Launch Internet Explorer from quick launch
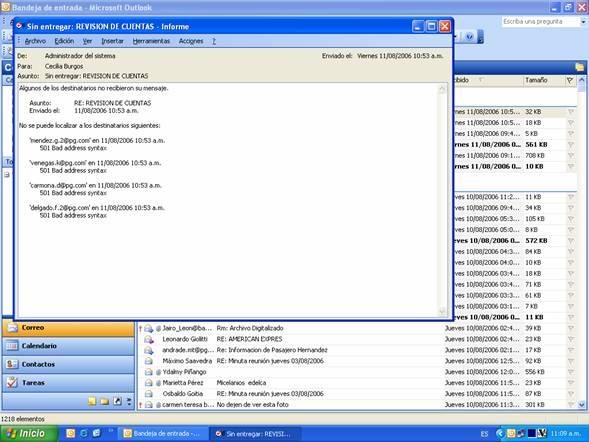 click(84, 434)
